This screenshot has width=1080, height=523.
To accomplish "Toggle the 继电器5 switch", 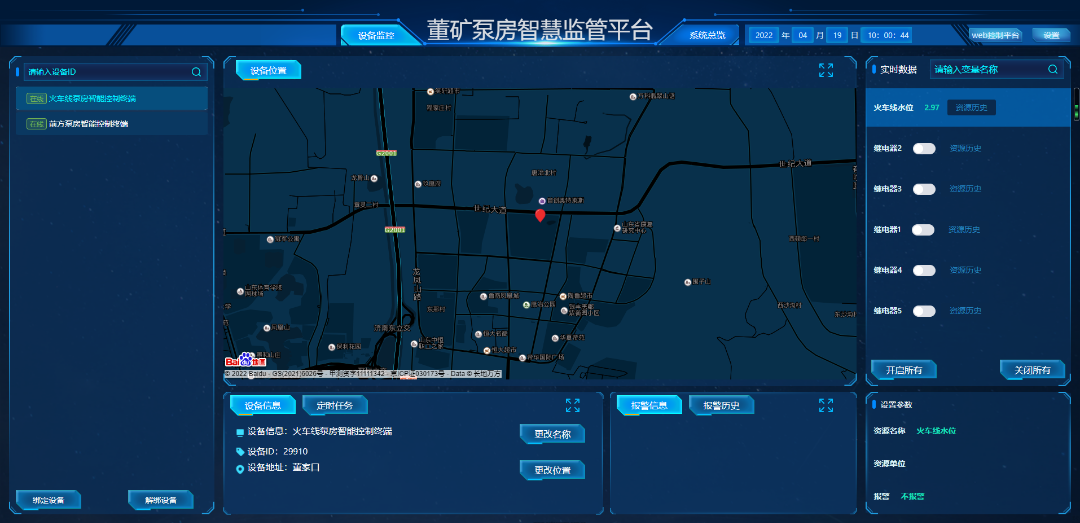I will pyautogui.click(x=924, y=311).
